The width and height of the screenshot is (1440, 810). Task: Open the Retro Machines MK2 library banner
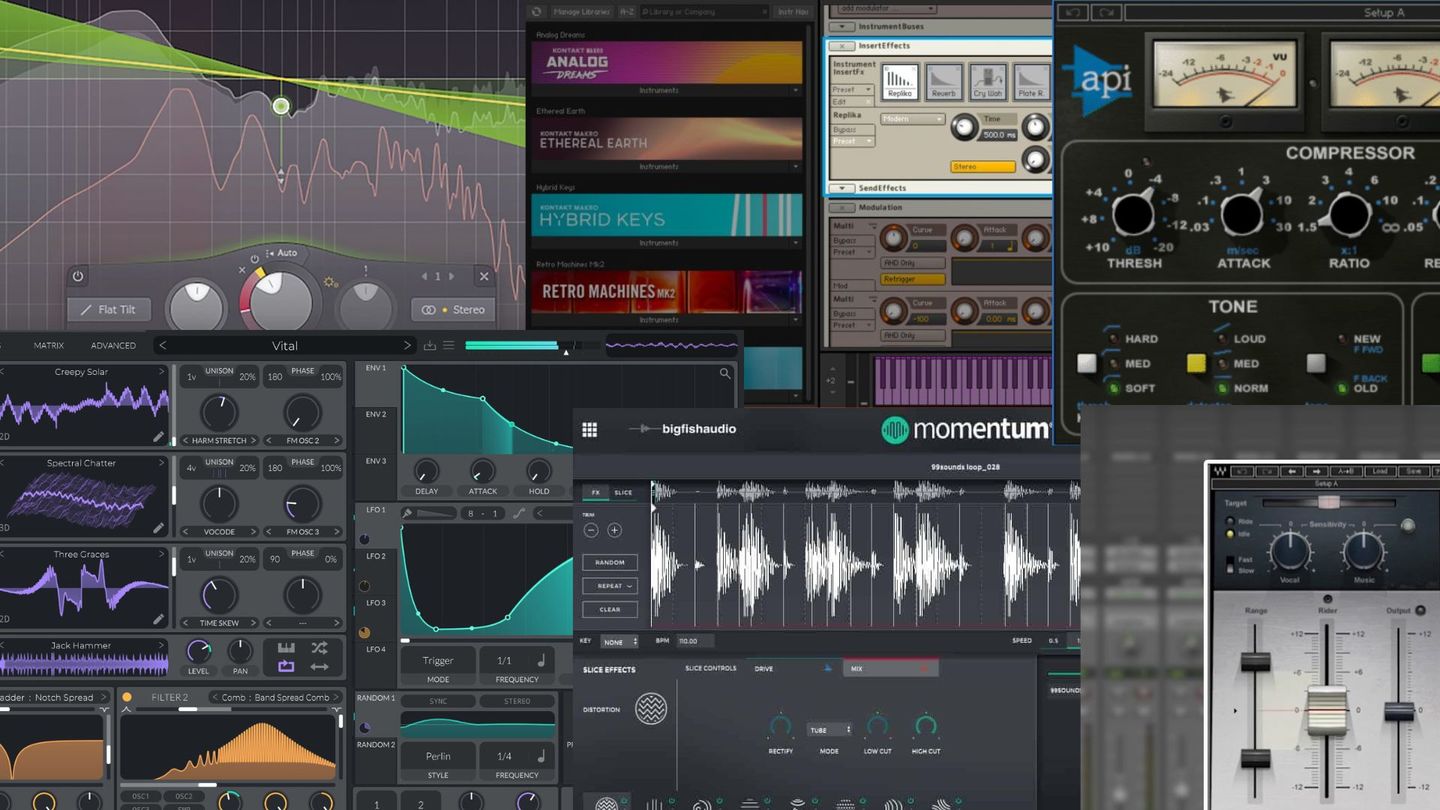(667, 292)
